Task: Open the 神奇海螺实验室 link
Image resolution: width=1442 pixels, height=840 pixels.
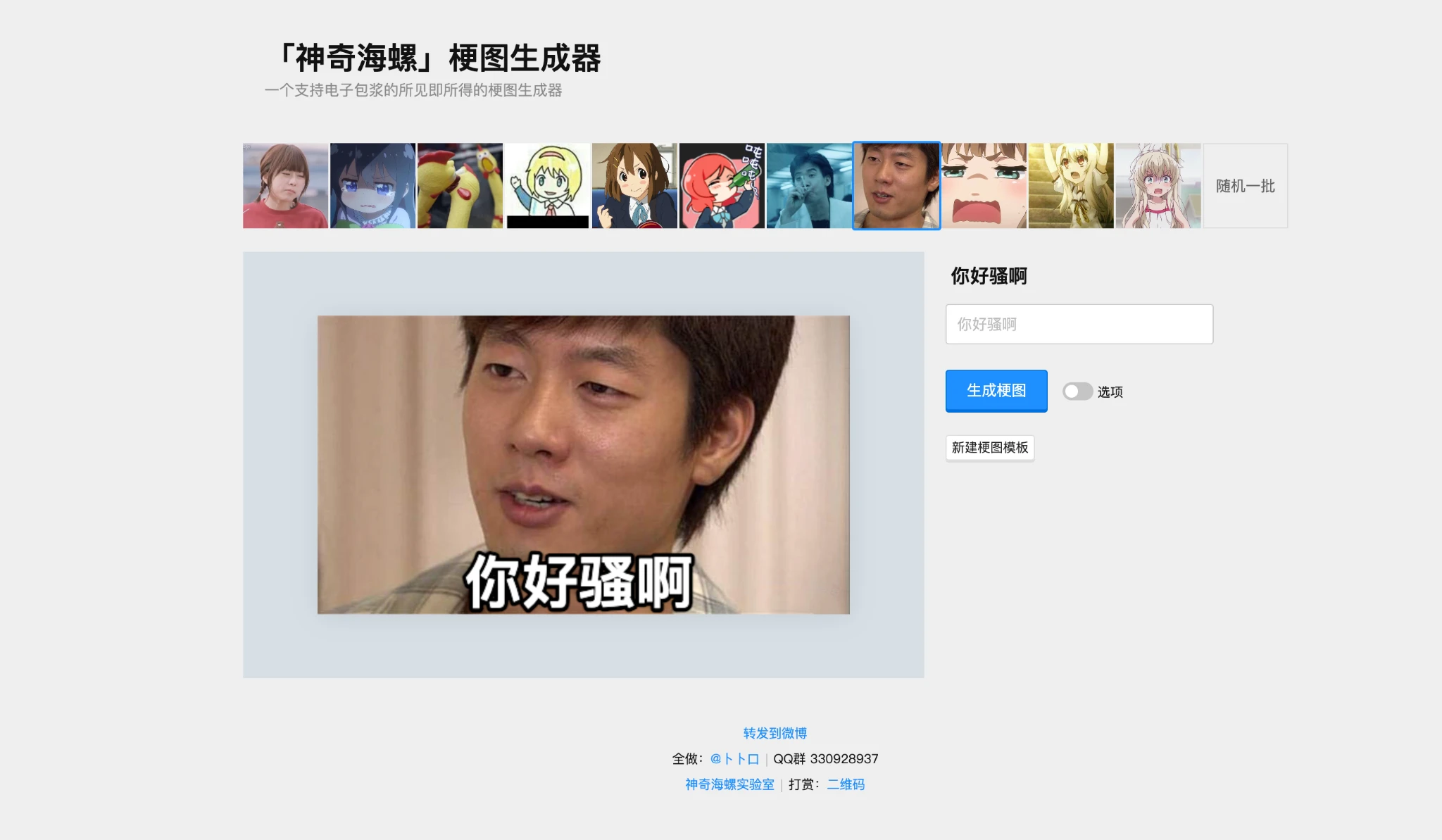Action: (729, 784)
